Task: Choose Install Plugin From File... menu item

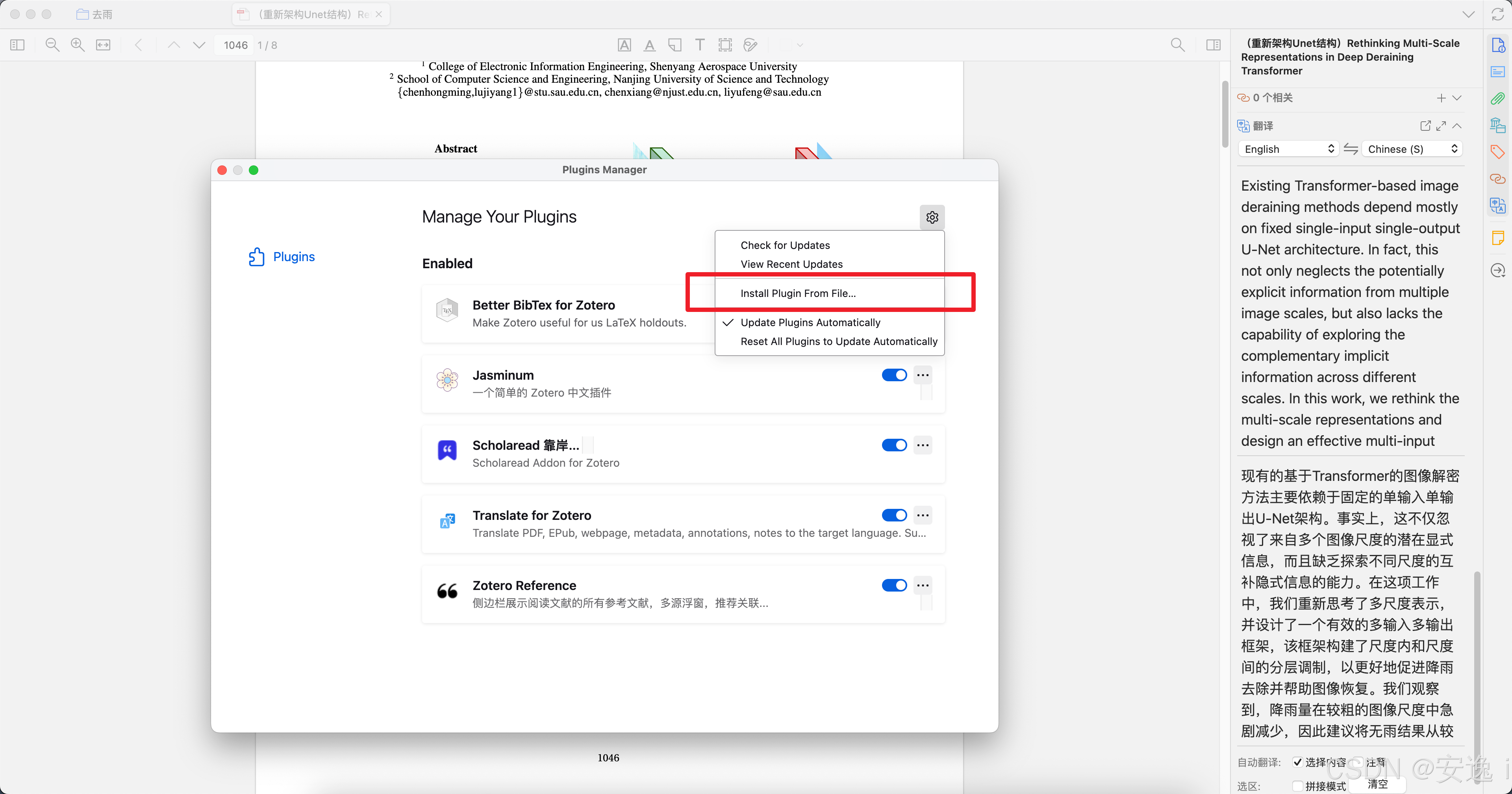Action: [x=829, y=294]
